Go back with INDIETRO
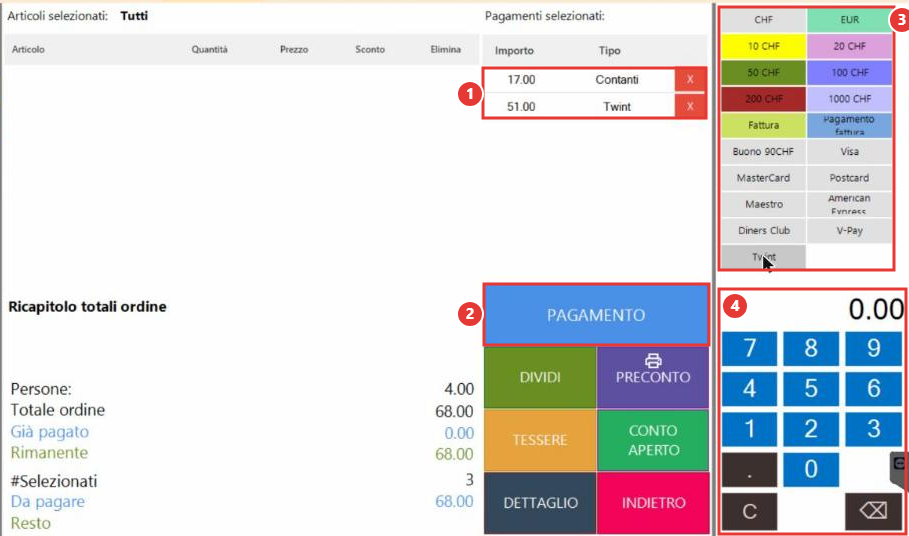Screen dimensions: 909x536 click(653, 502)
